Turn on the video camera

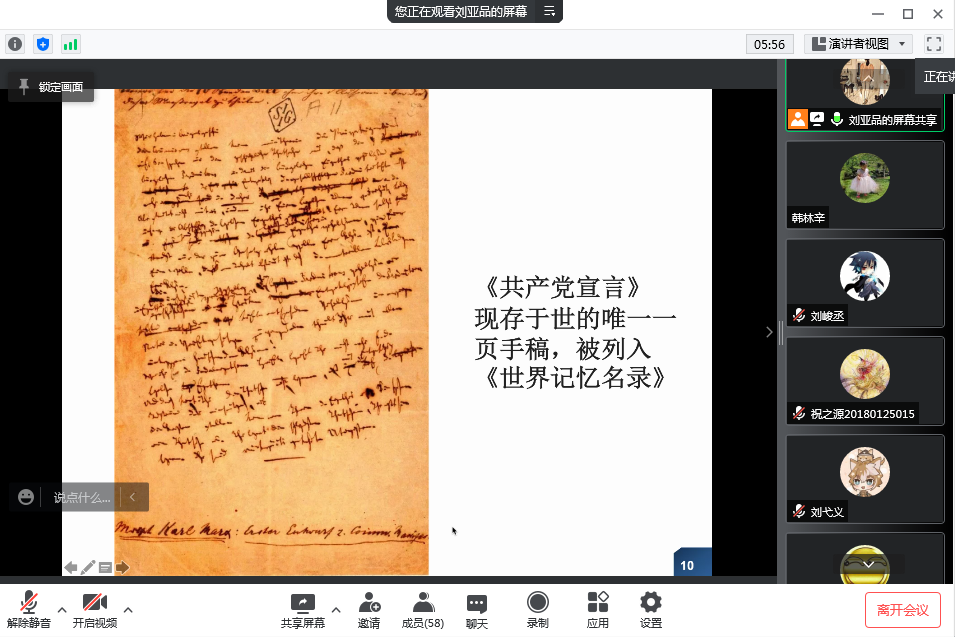[95, 609]
